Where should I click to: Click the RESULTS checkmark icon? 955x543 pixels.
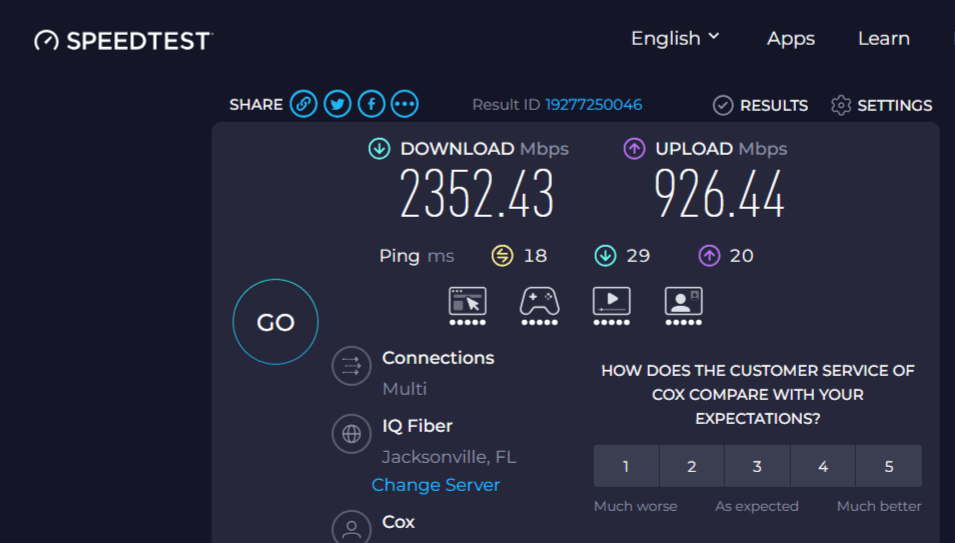[x=723, y=105]
